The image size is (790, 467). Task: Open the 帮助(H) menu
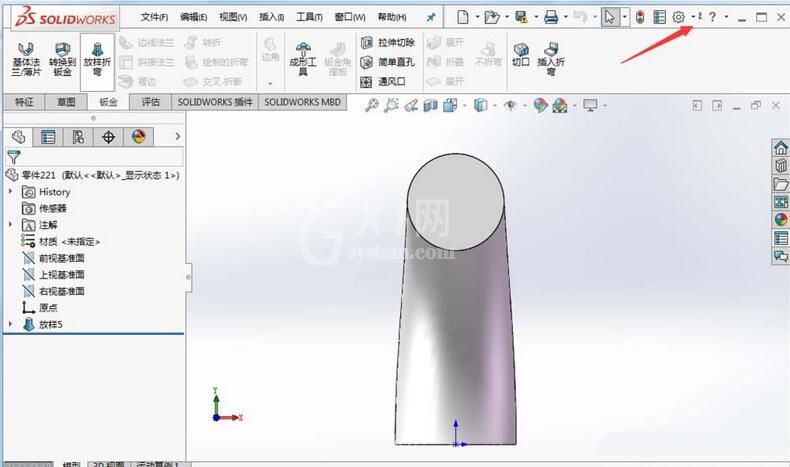391,17
